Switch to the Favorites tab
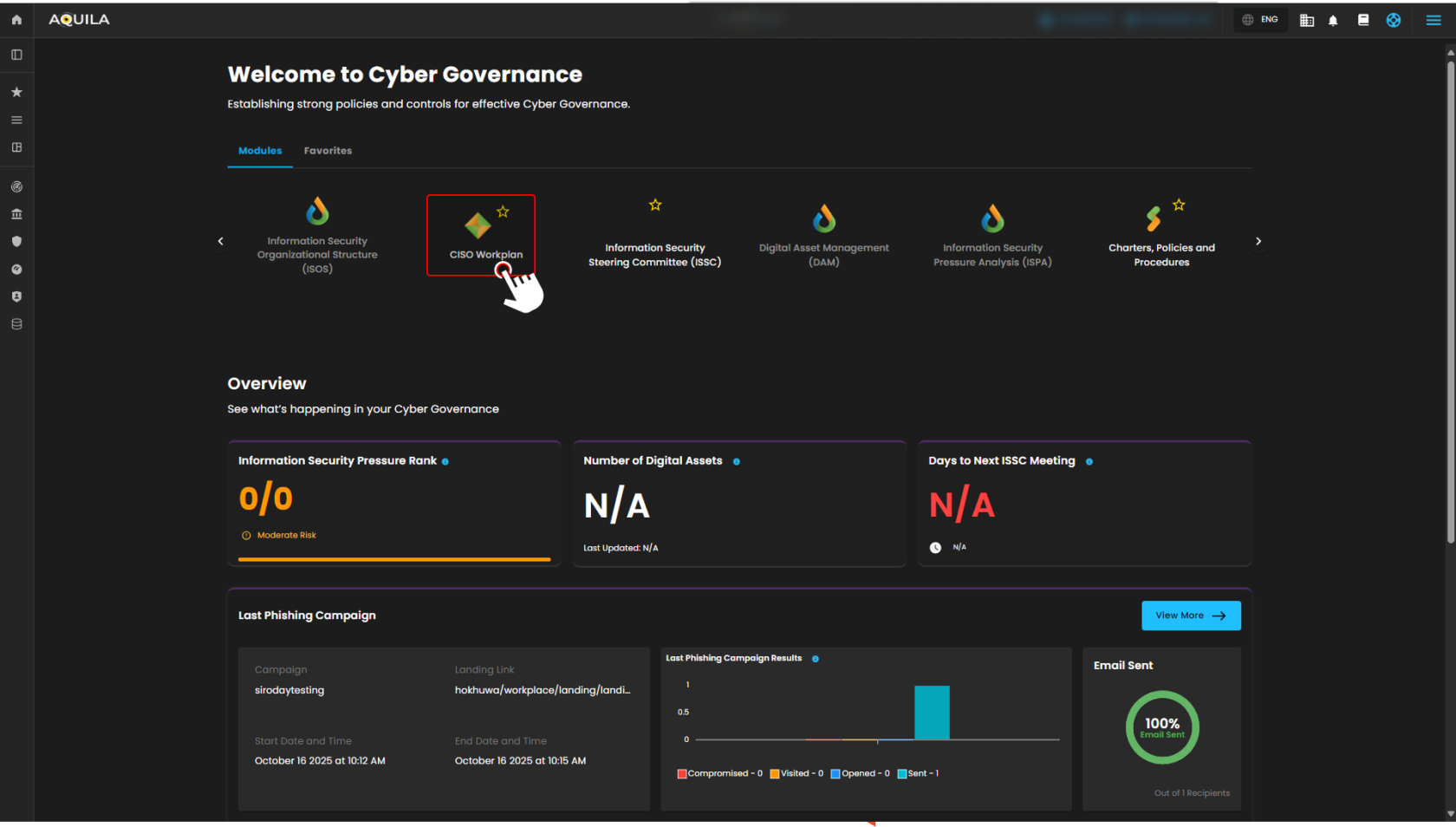This screenshot has height=827, width=1456. point(328,151)
